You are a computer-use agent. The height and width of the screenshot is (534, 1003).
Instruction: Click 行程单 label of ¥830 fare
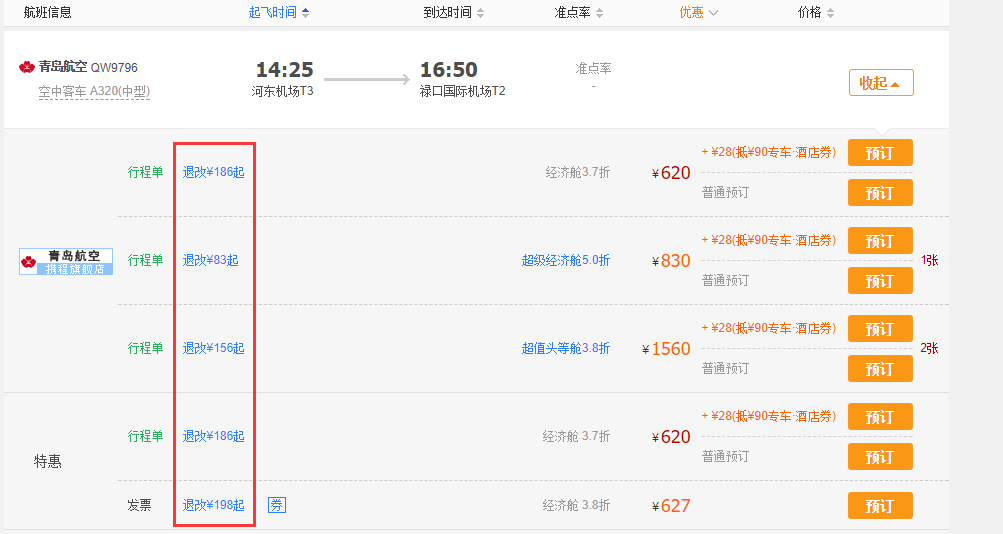pyautogui.click(x=145, y=260)
